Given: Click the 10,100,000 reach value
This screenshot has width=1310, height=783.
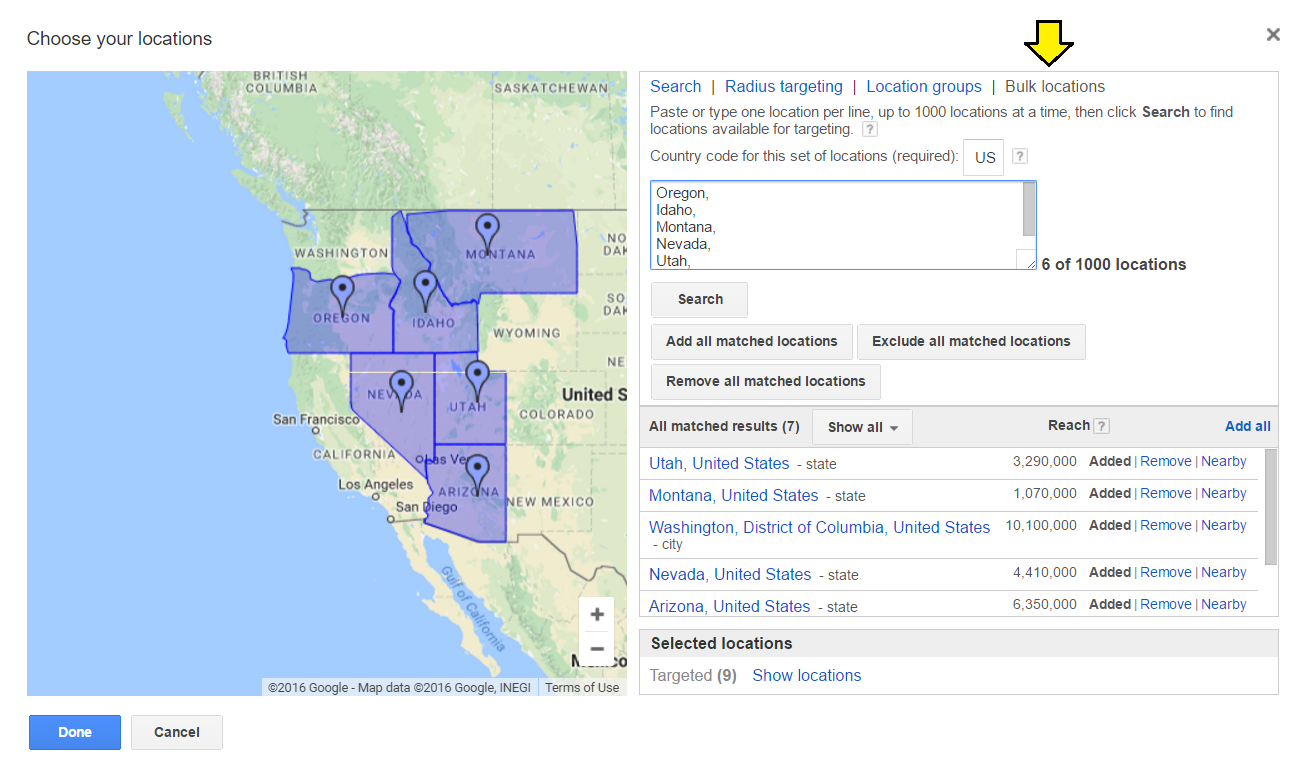Looking at the screenshot, I should point(1041,526).
